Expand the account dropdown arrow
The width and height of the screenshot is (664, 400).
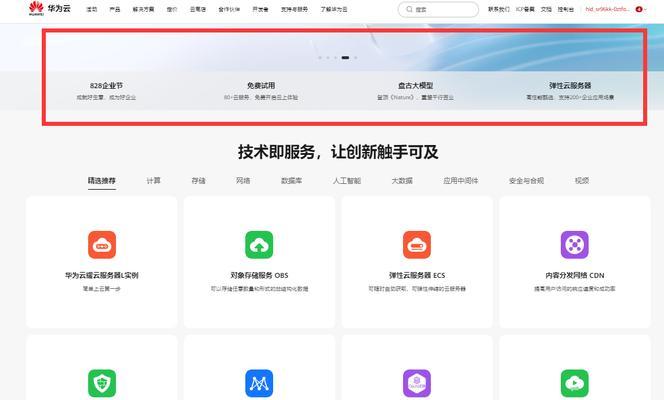(645, 9)
